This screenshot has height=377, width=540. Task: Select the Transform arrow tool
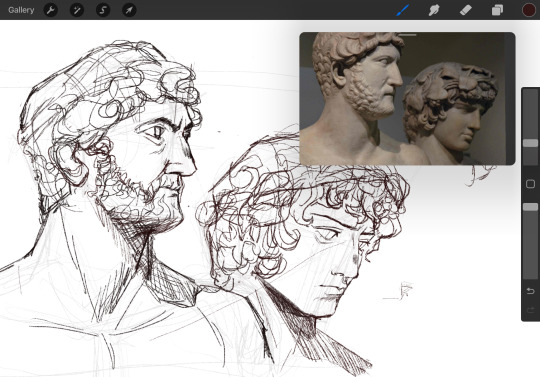point(129,10)
